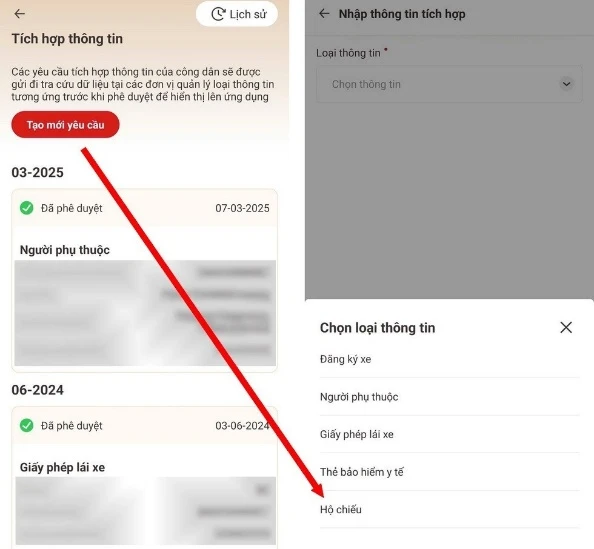Click the Chọn thông tin field
Screen dimensions: 594x549
pyautogui.click(x=449, y=84)
